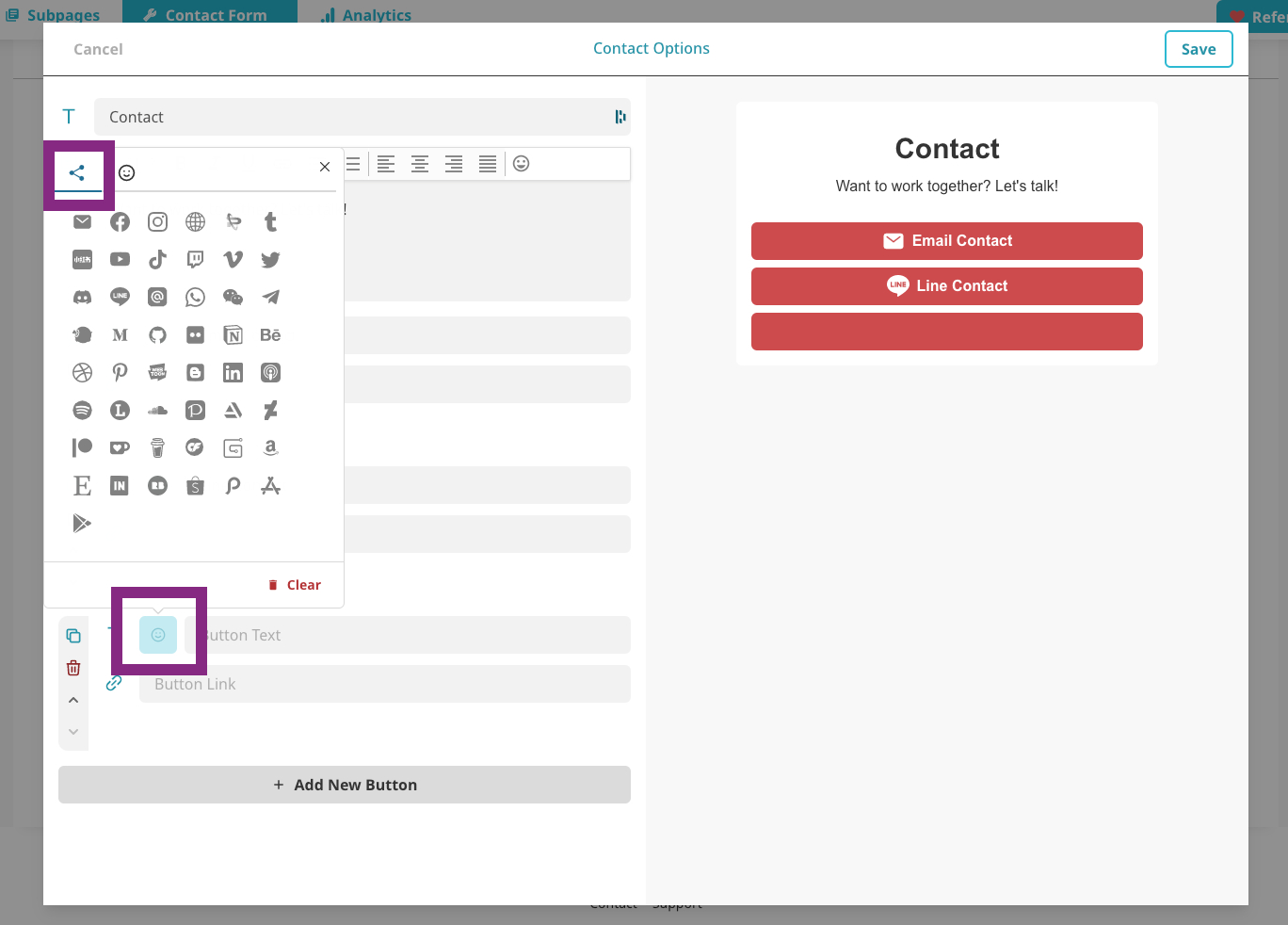Click the Email Contact preview button

[947, 241]
